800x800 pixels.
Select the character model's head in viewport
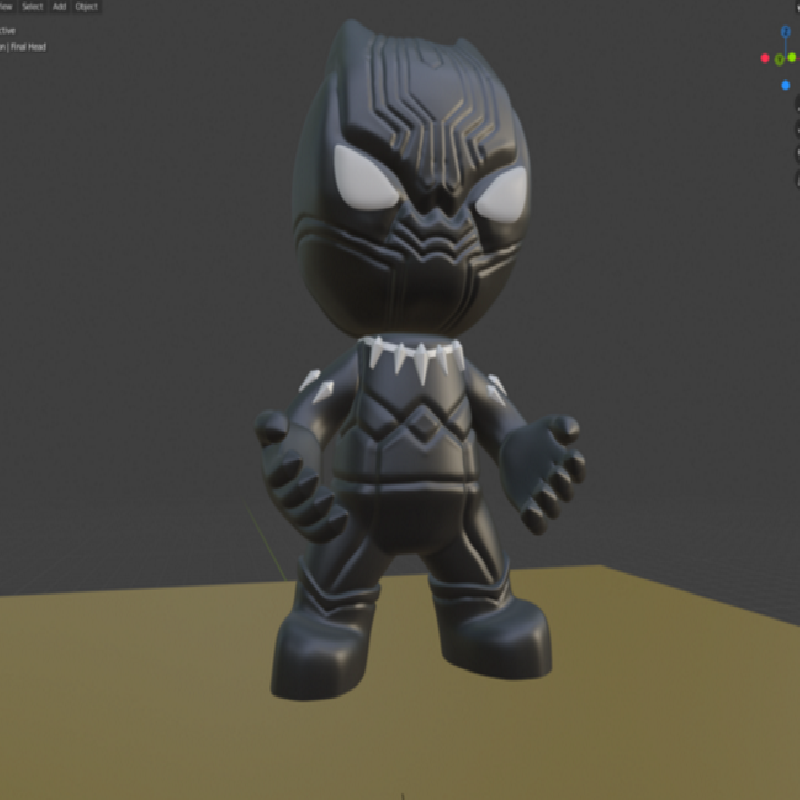pos(411,179)
